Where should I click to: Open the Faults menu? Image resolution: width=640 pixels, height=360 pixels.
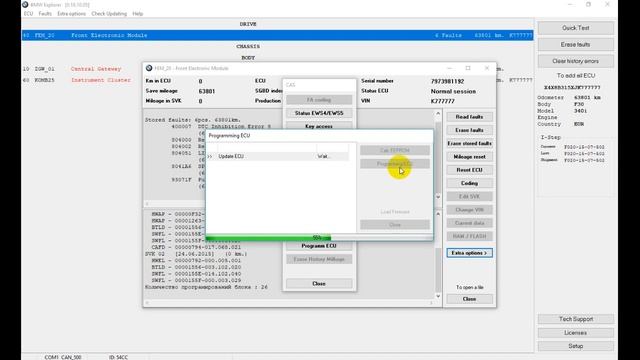point(45,13)
